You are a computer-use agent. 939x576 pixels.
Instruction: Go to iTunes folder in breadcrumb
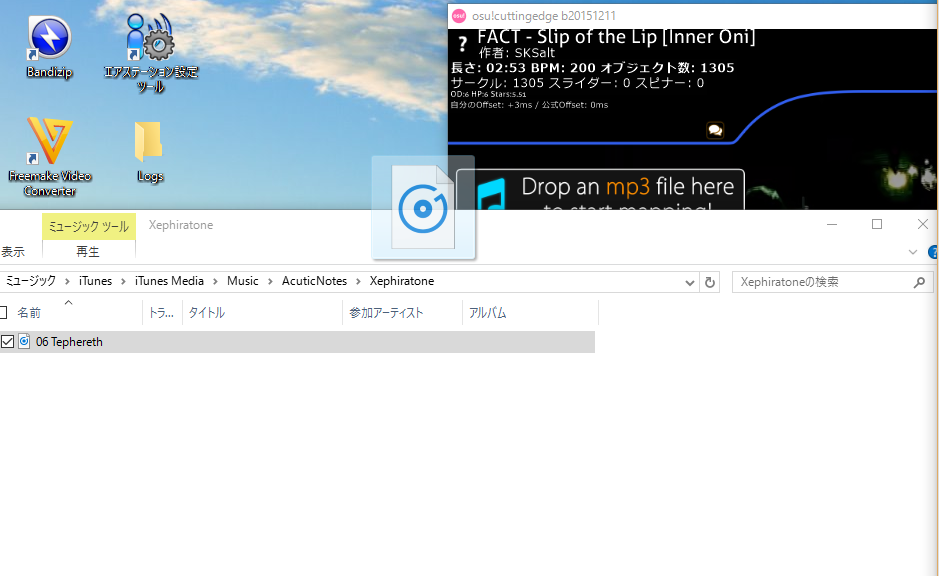click(x=95, y=281)
